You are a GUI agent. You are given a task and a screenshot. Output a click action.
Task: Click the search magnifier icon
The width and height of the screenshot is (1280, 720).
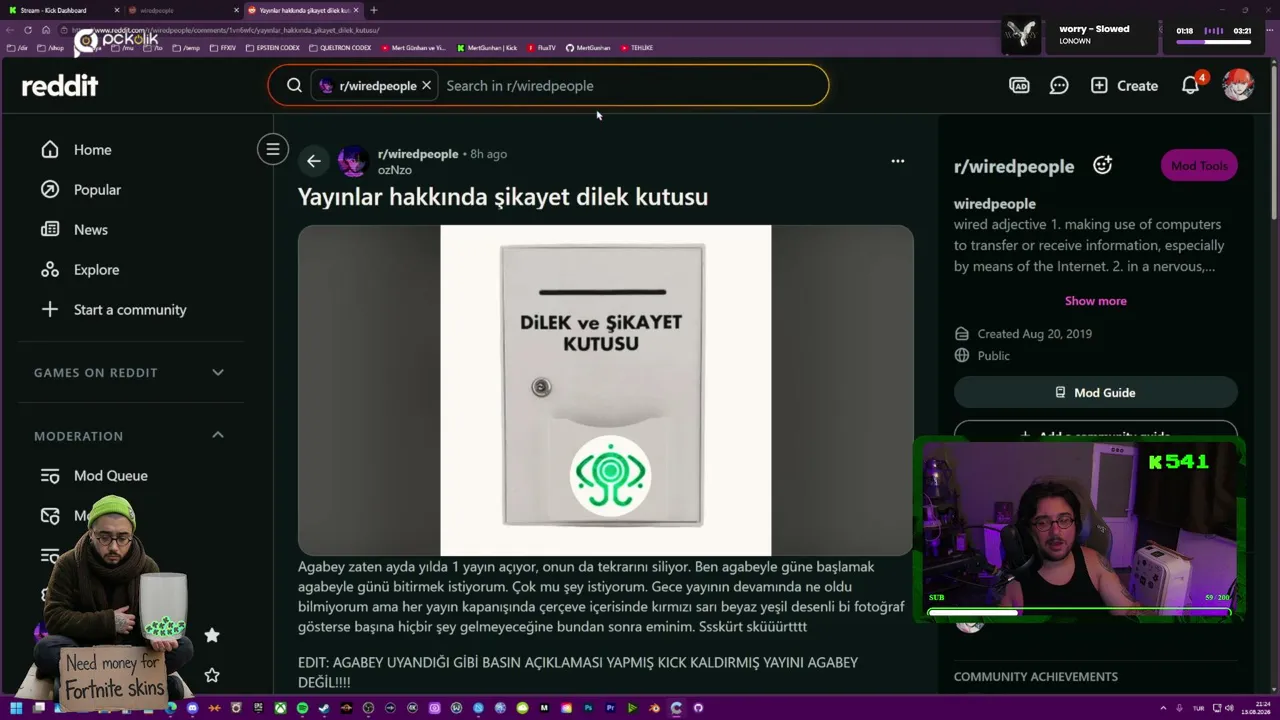pos(294,86)
